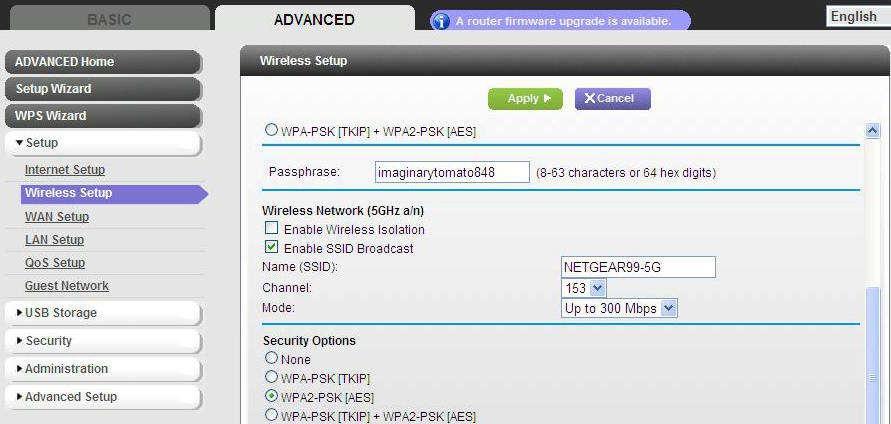Image resolution: width=891 pixels, height=424 pixels.
Task: Apply the wireless settings
Action: [525, 99]
